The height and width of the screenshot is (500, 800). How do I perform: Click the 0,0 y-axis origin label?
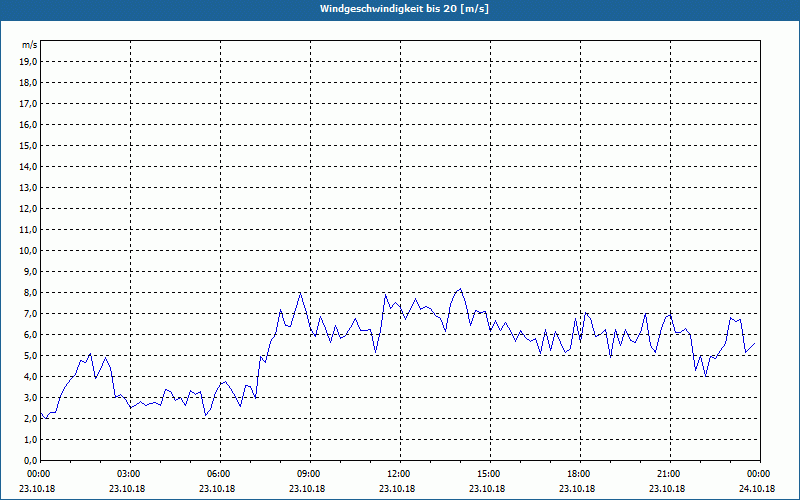pyautogui.click(x=30, y=461)
